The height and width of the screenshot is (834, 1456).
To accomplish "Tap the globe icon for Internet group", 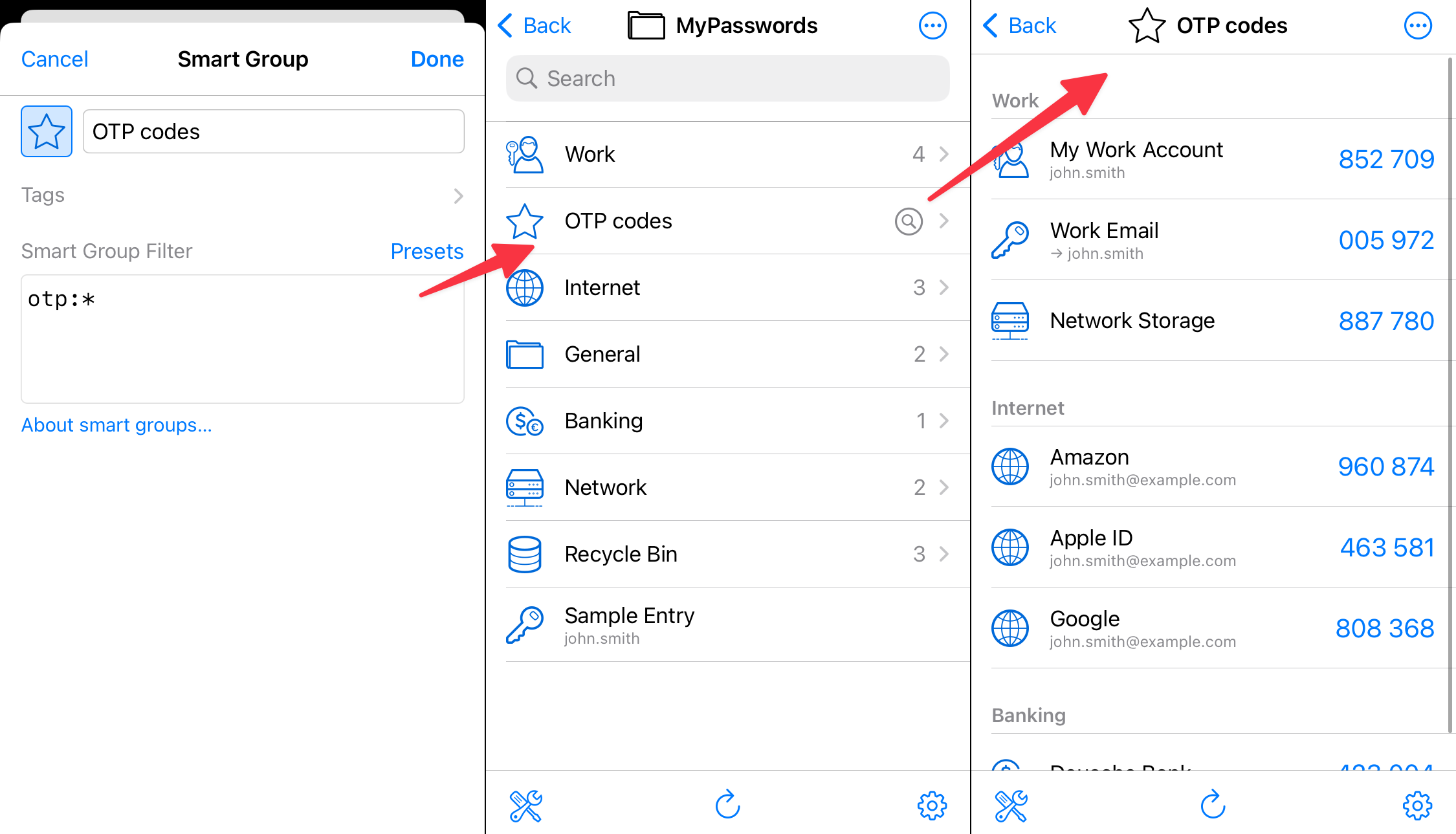I will tap(525, 287).
